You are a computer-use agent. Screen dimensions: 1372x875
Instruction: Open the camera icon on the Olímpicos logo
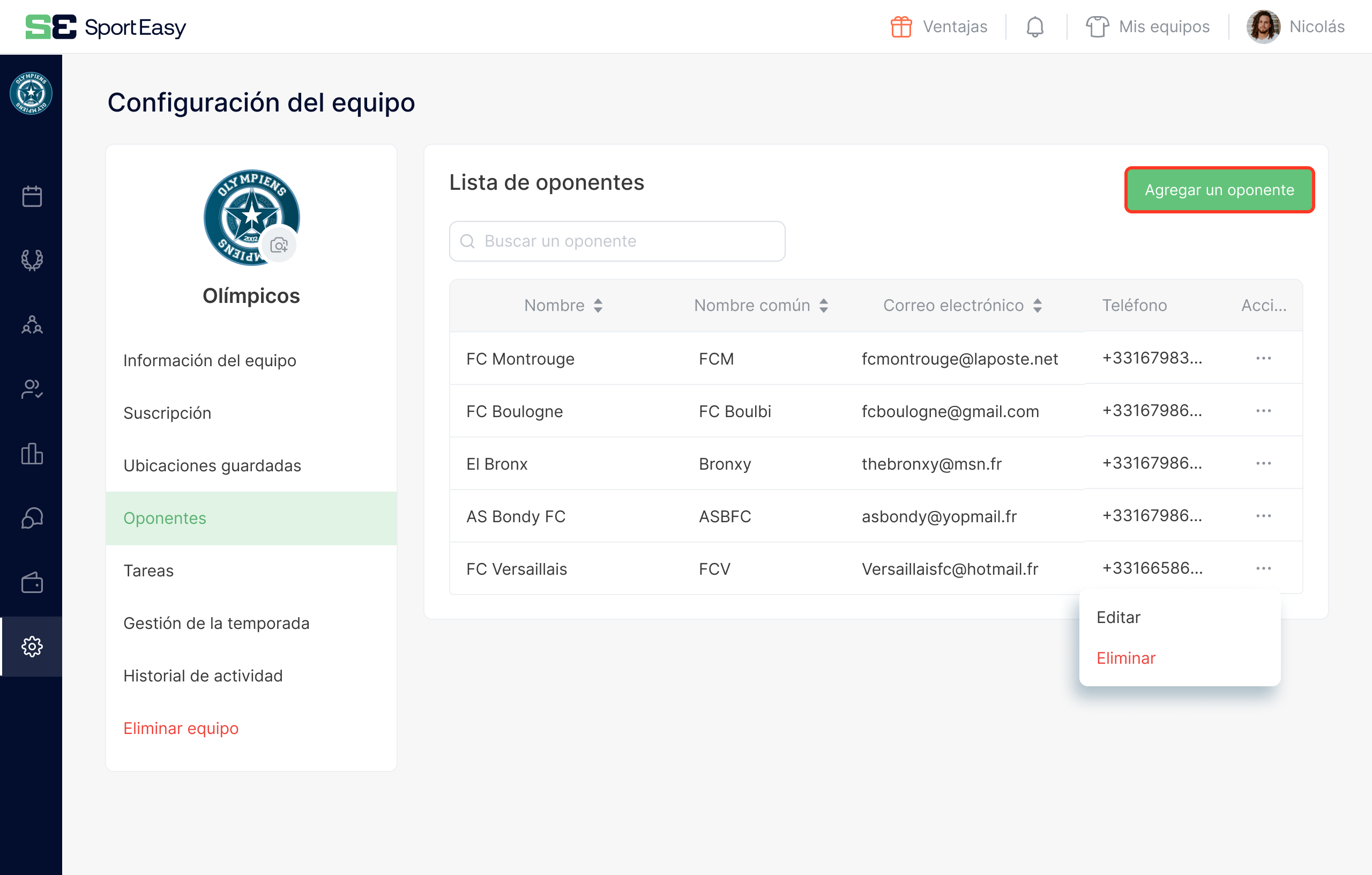click(279, 244)
